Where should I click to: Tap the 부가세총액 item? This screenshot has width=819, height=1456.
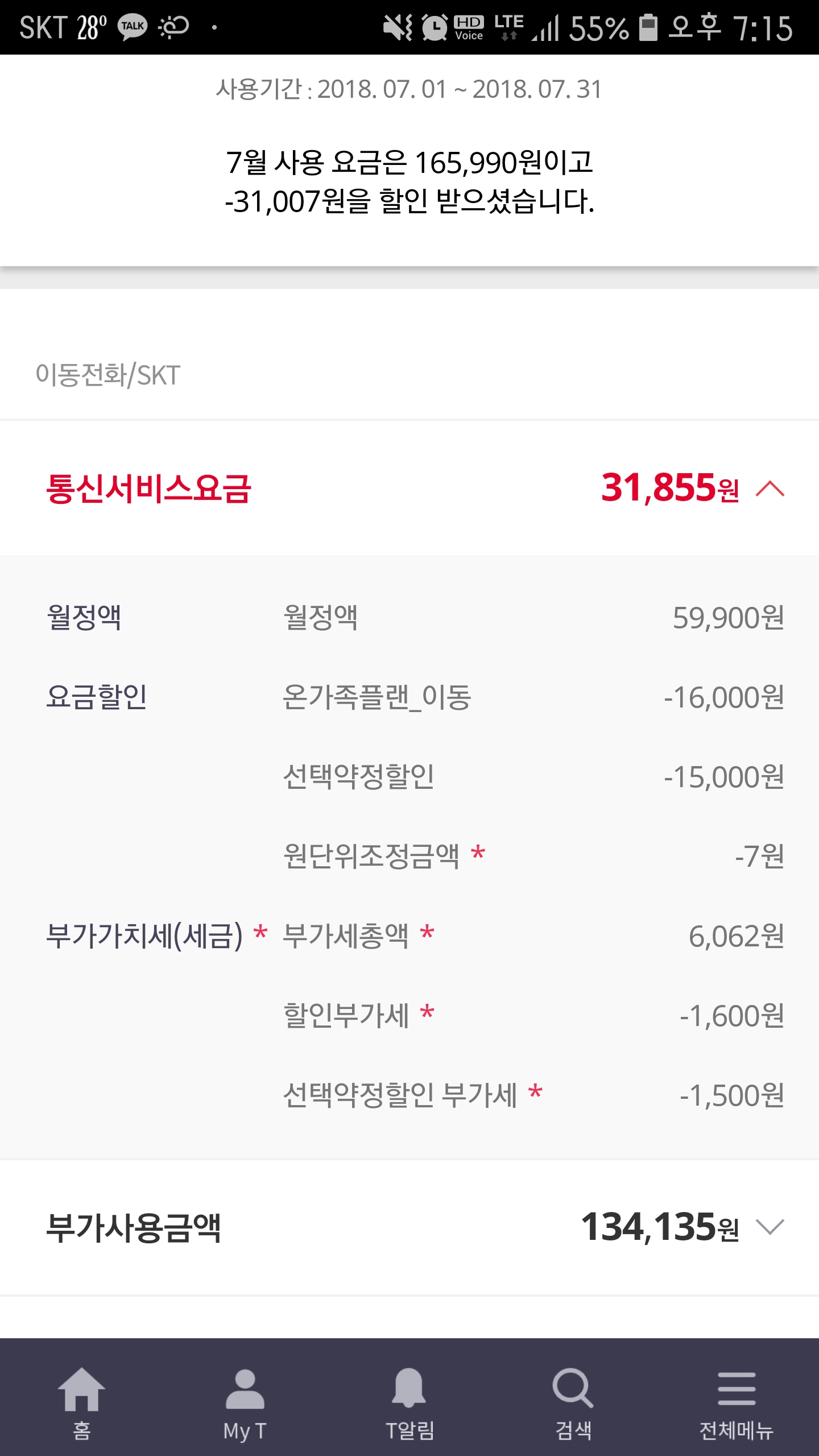(346, 936)
